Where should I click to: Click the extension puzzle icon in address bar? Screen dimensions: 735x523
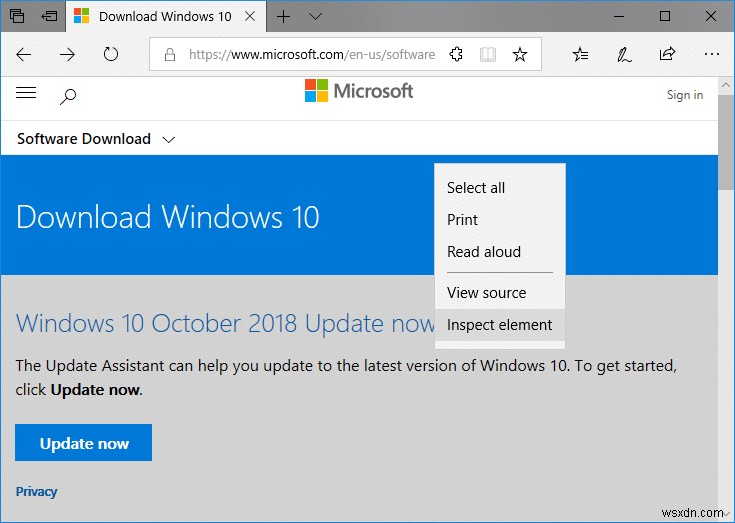(x=456, y=54)
